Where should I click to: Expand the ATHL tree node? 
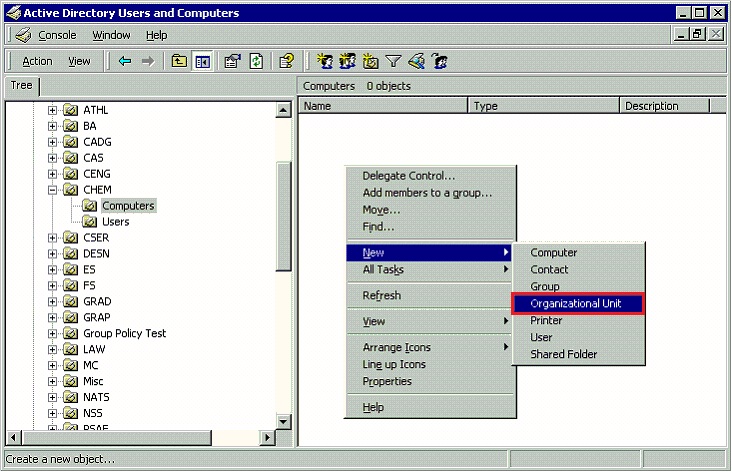pyautogui.click(x=52, y=110)
